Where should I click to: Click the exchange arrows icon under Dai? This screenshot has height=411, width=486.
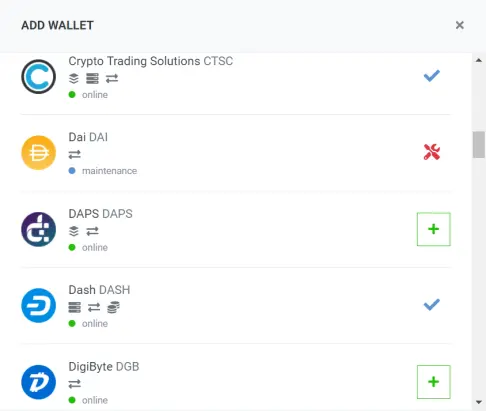coord(75,155)
